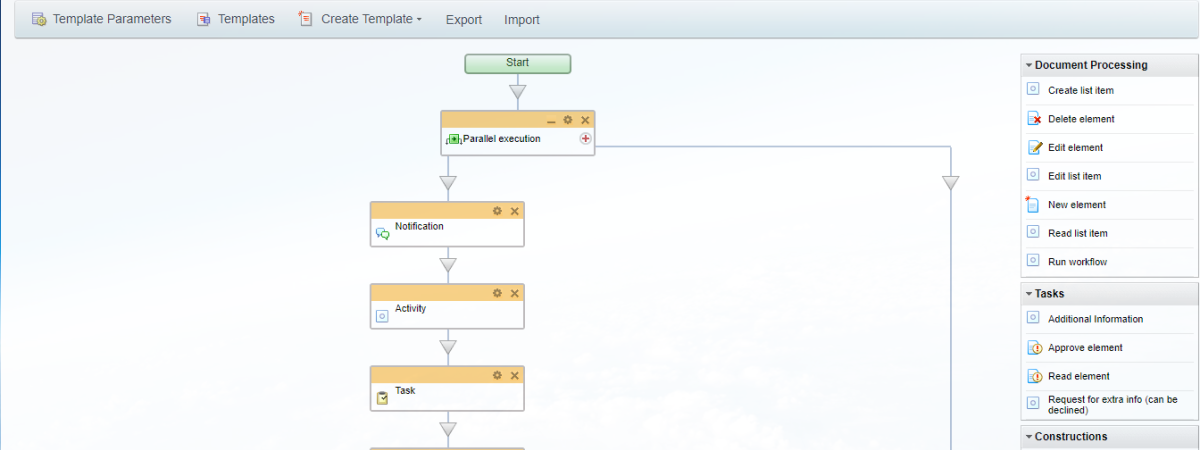Viewport: 1200px width, 450px height.
Task: Open the Templates toolbar item
Action: [235, 19]
